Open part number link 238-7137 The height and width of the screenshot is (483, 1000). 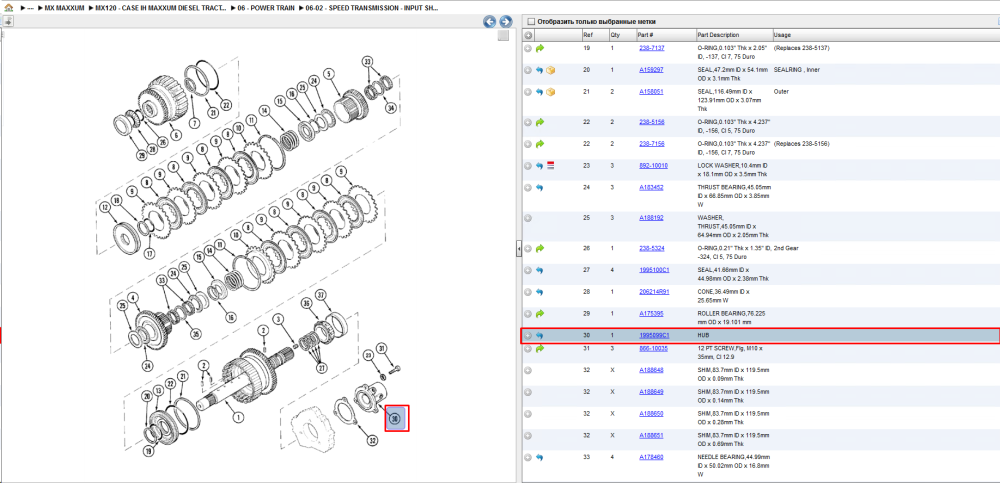pos(651,48)
